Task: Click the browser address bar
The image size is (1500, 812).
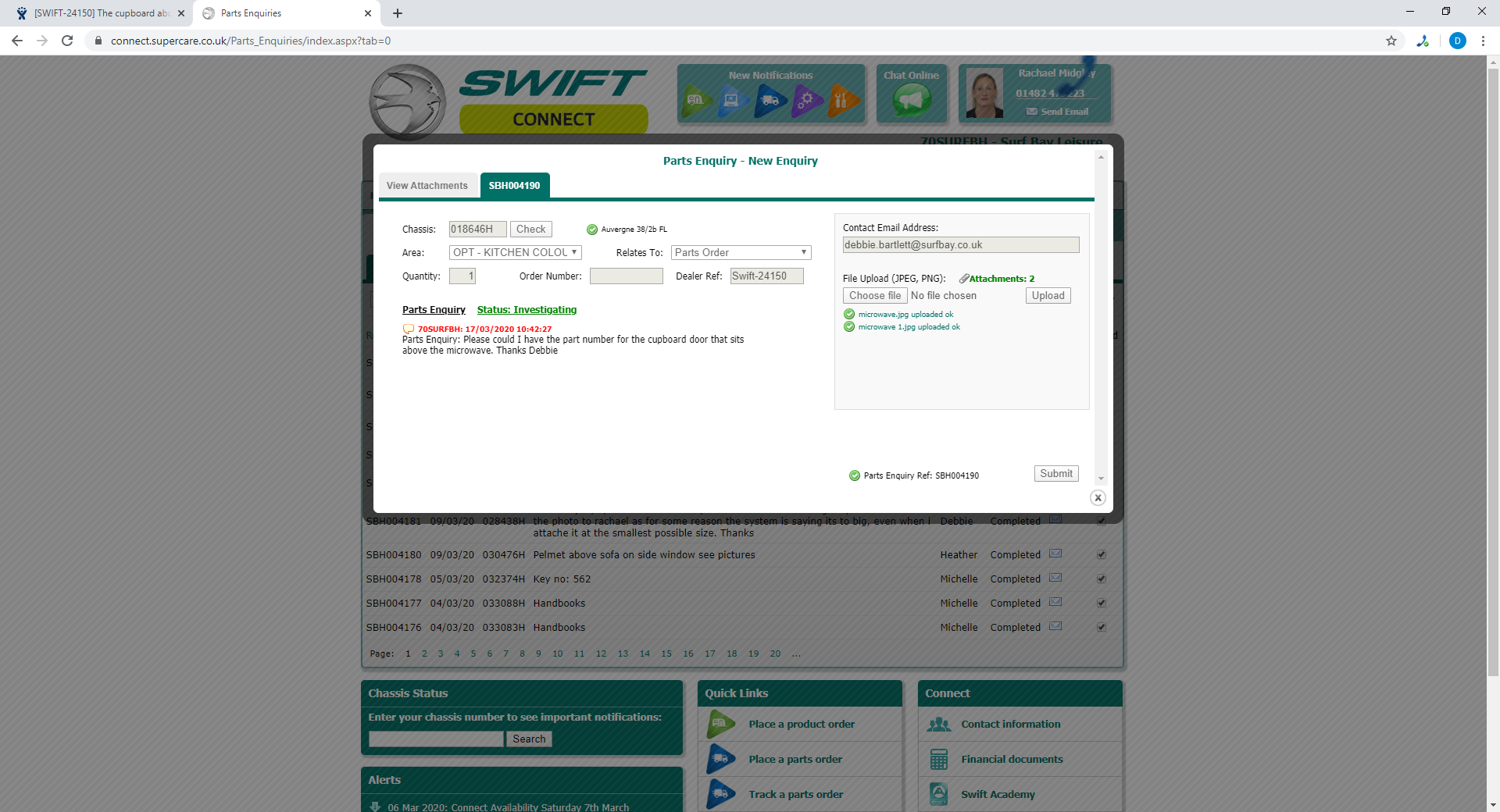Action: pos(734,41)
